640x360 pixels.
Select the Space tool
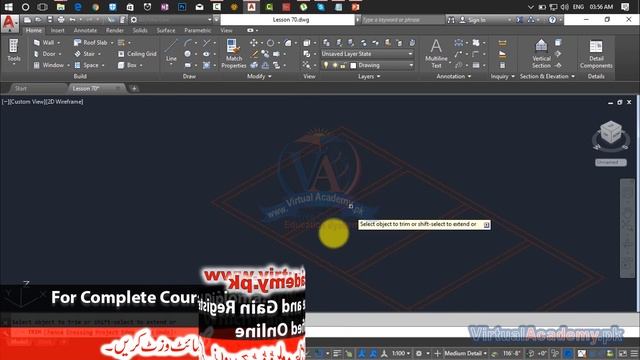click(87, 65)
